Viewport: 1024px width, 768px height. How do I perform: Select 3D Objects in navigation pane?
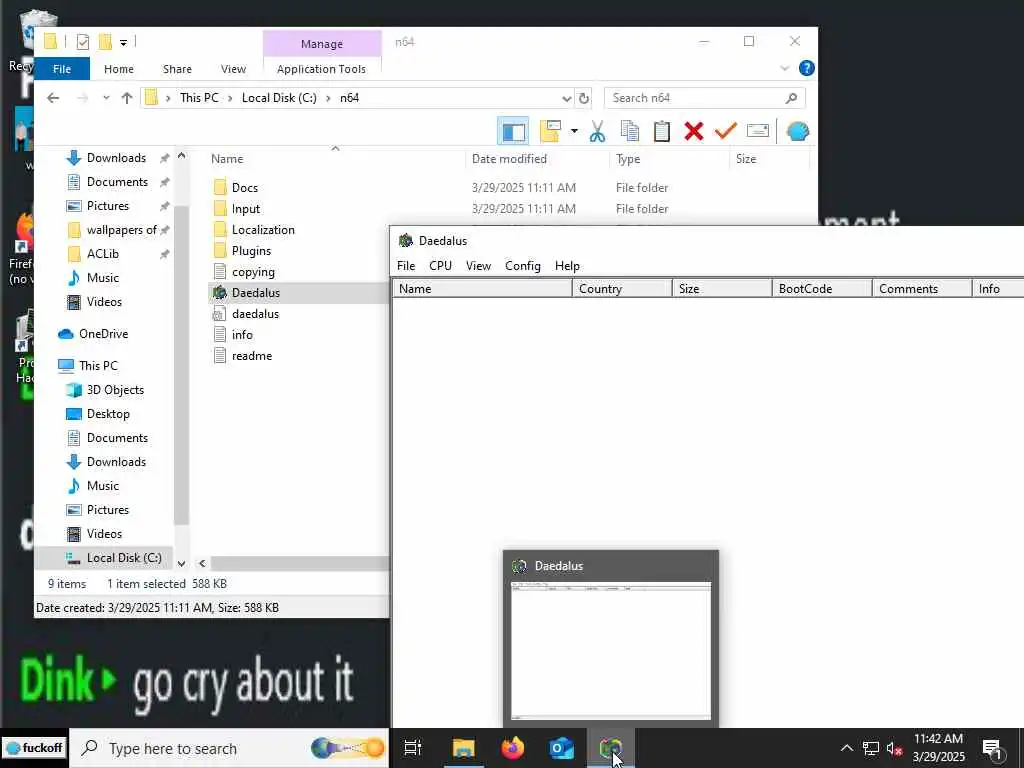click(x=115, y=390)
